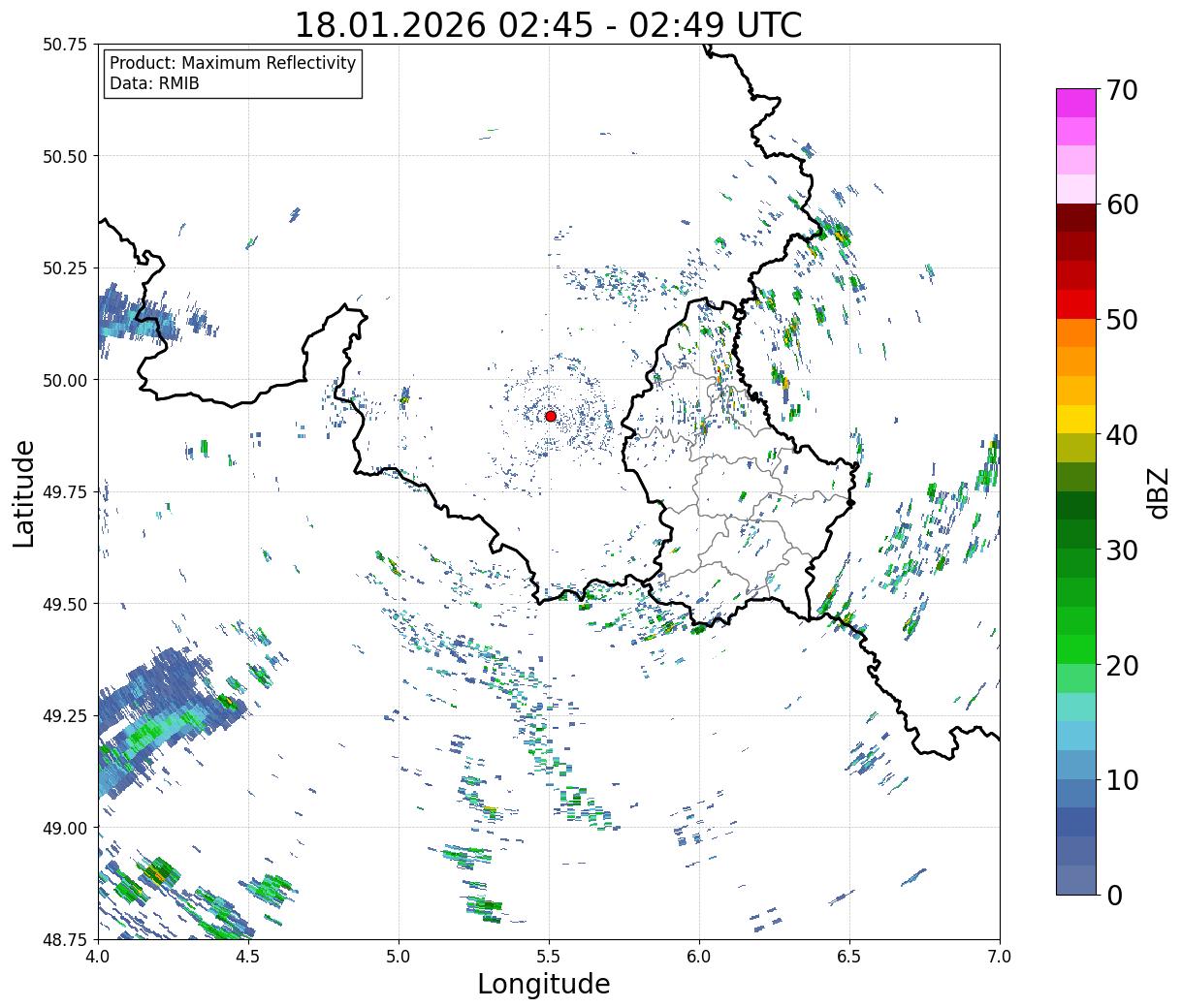Image resolution: width=1182 pixels, height=1008 pixels.
Task: Click the red radar location marker
Action: point(550,416)
